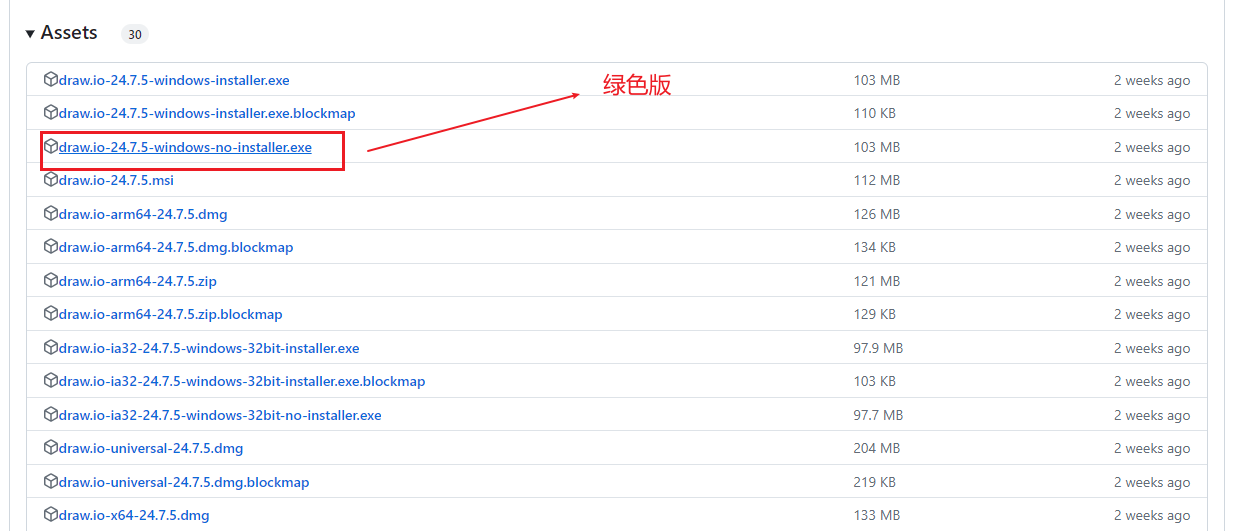Image resolution: width=1240 pixels, height=531 pixels.
Task: Click 133 MB size of x64 dmg
Action: (x=877, y=515)
